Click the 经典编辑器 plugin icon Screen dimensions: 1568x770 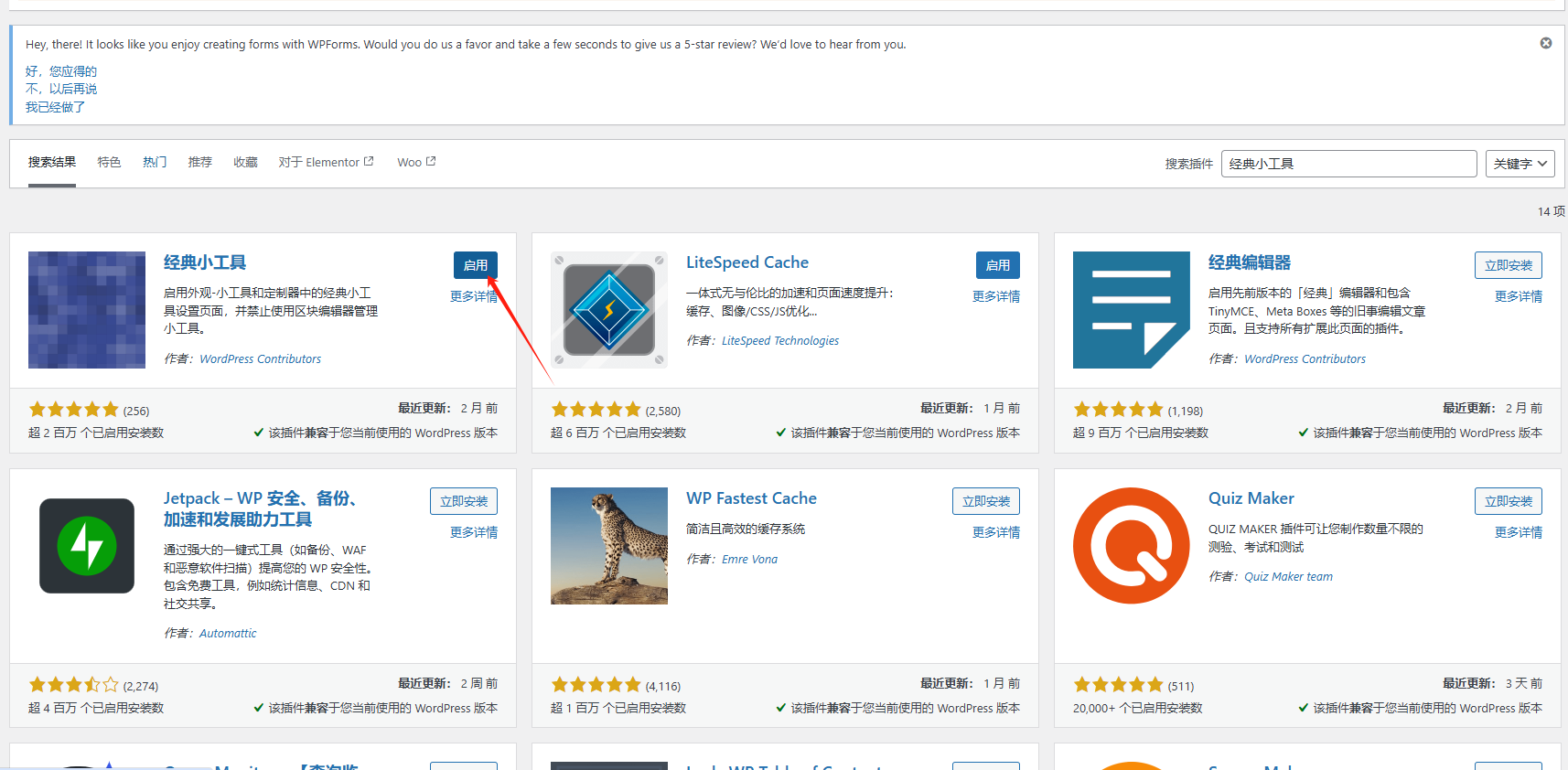1131,310
